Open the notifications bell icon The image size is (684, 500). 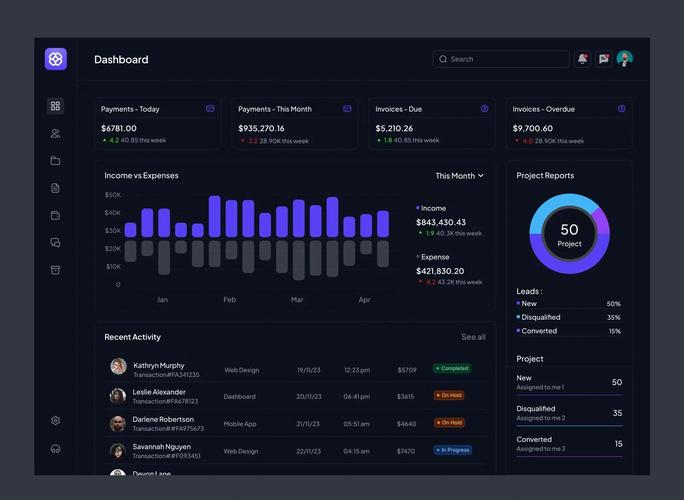[582, 59]
